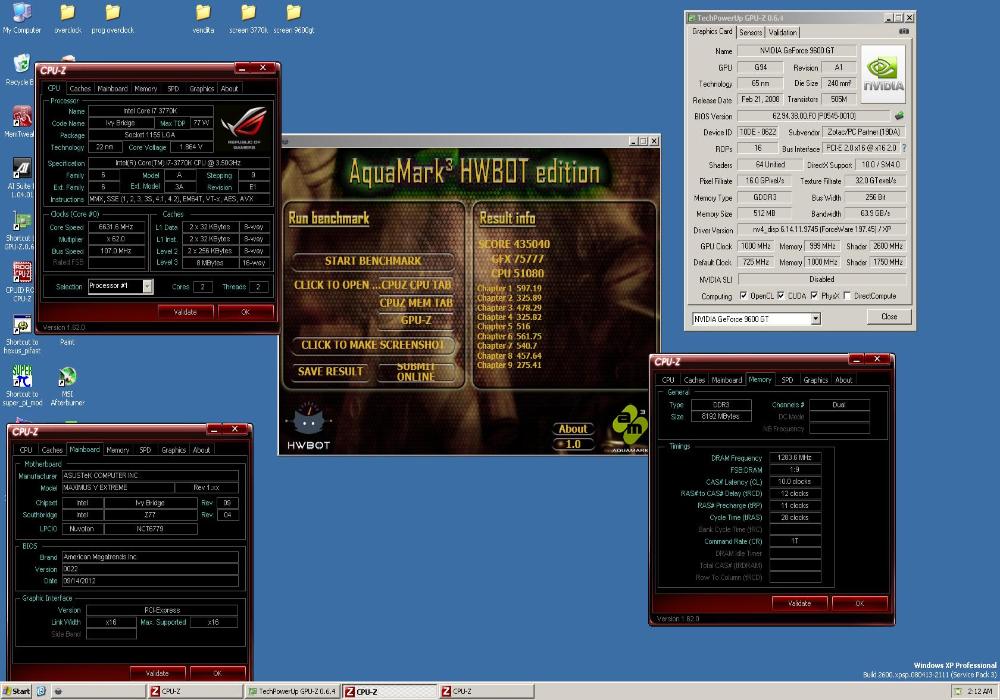Select TechPowerUp GPU-Z taskbar button

[291, 691]
